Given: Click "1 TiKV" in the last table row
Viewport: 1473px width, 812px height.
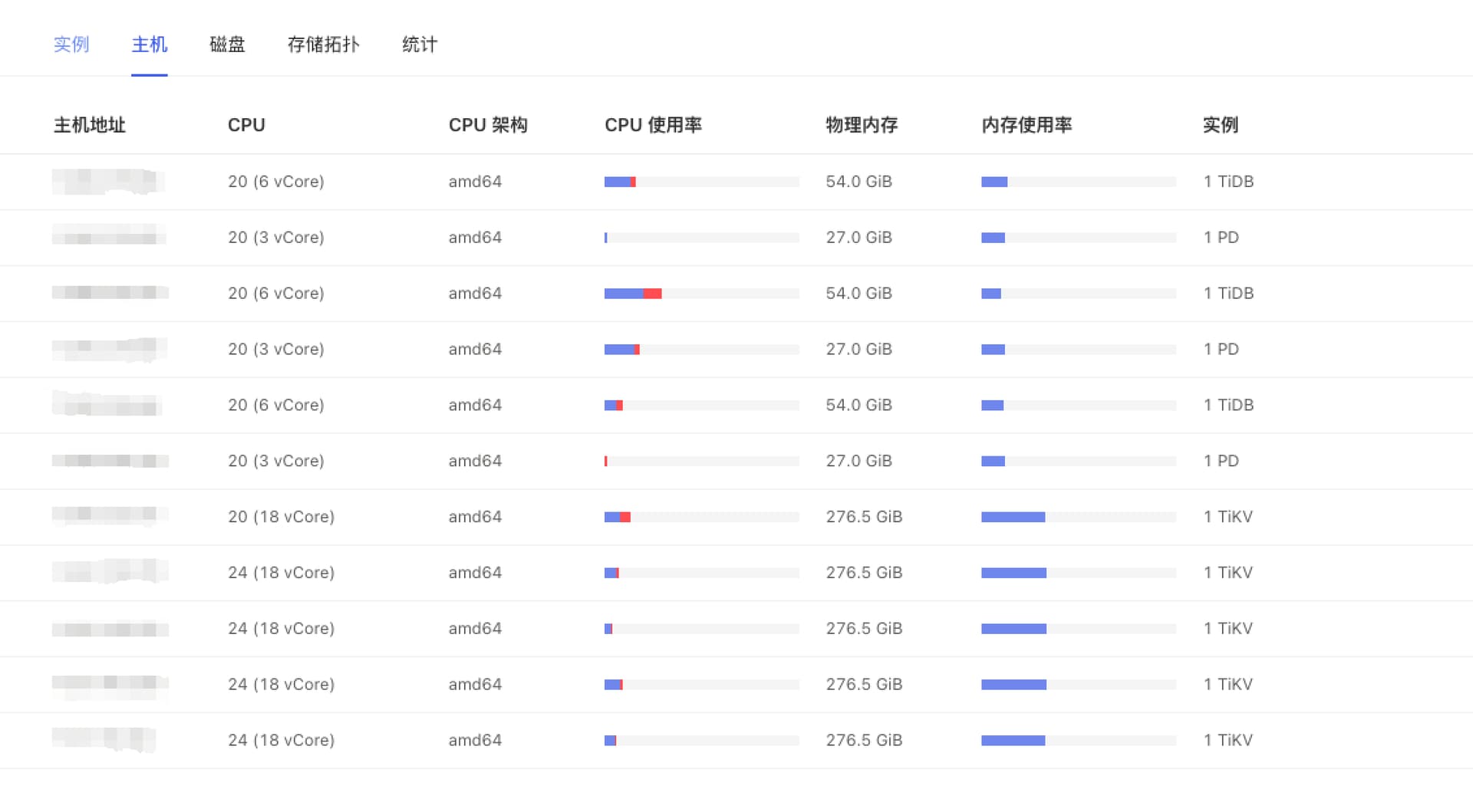Looking at the screenshot, I should click(1227, 741).
